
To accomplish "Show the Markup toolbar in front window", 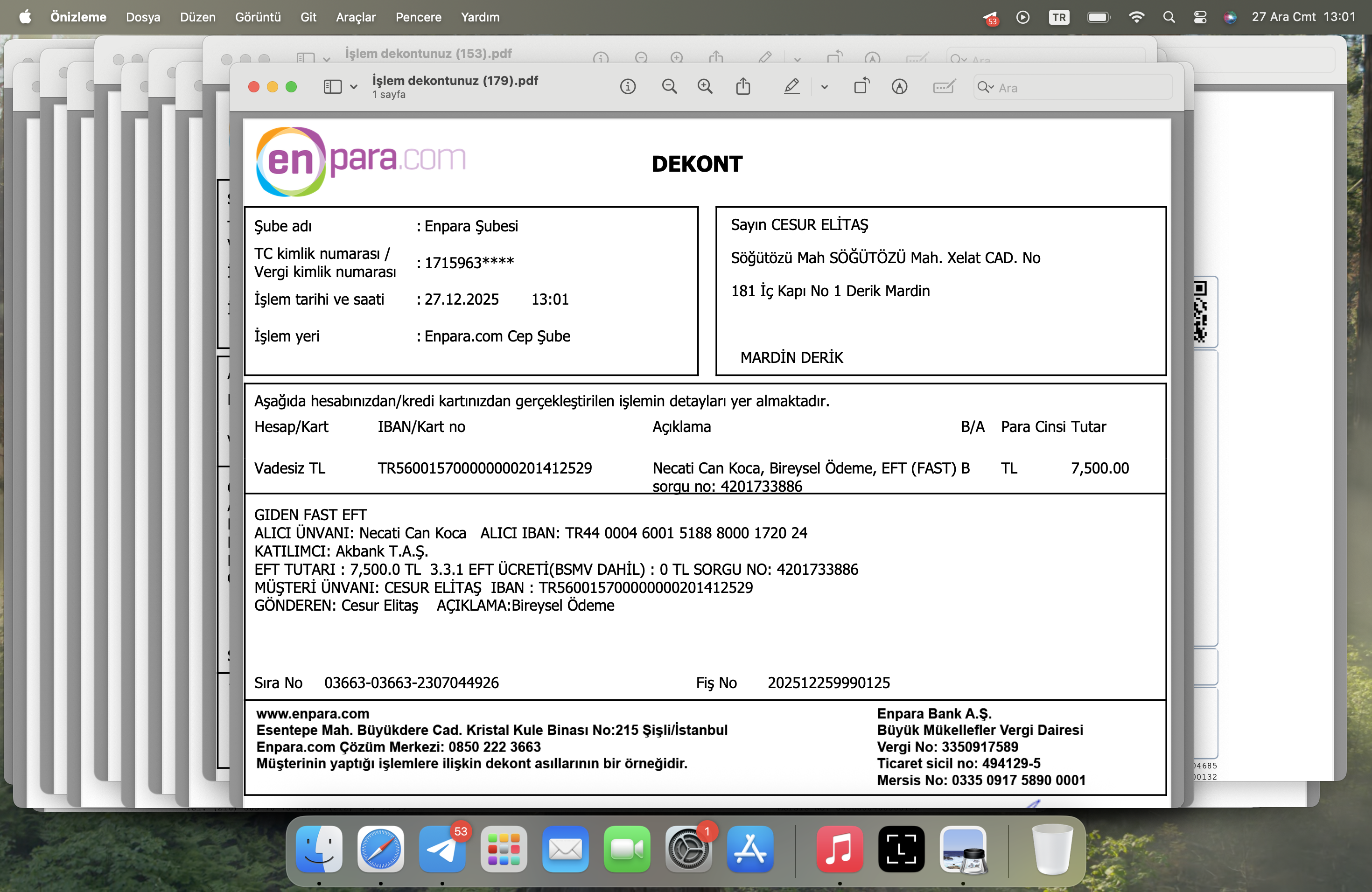I will [899, 87].
